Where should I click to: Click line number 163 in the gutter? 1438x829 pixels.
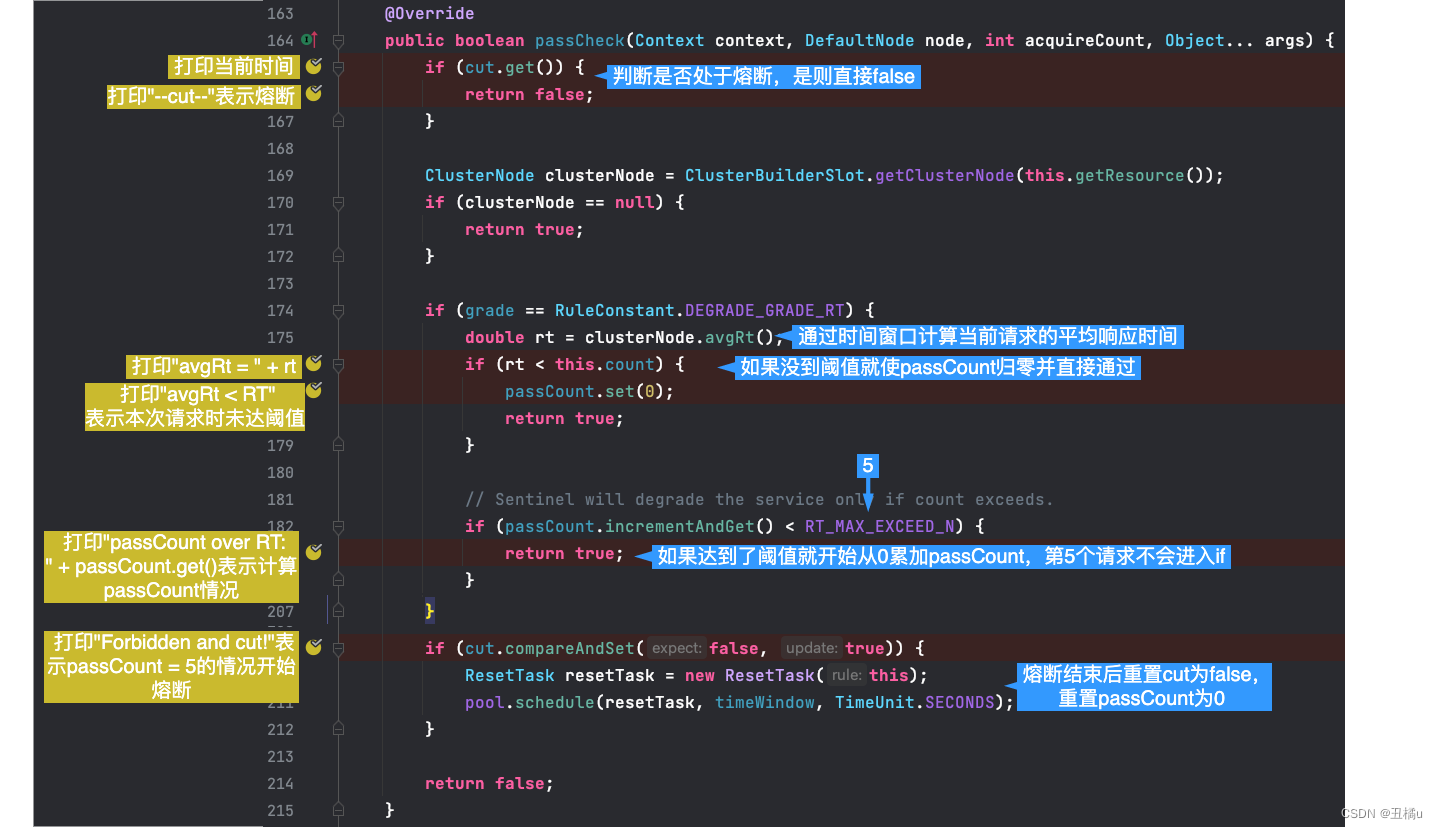click(x=280, y=14)
